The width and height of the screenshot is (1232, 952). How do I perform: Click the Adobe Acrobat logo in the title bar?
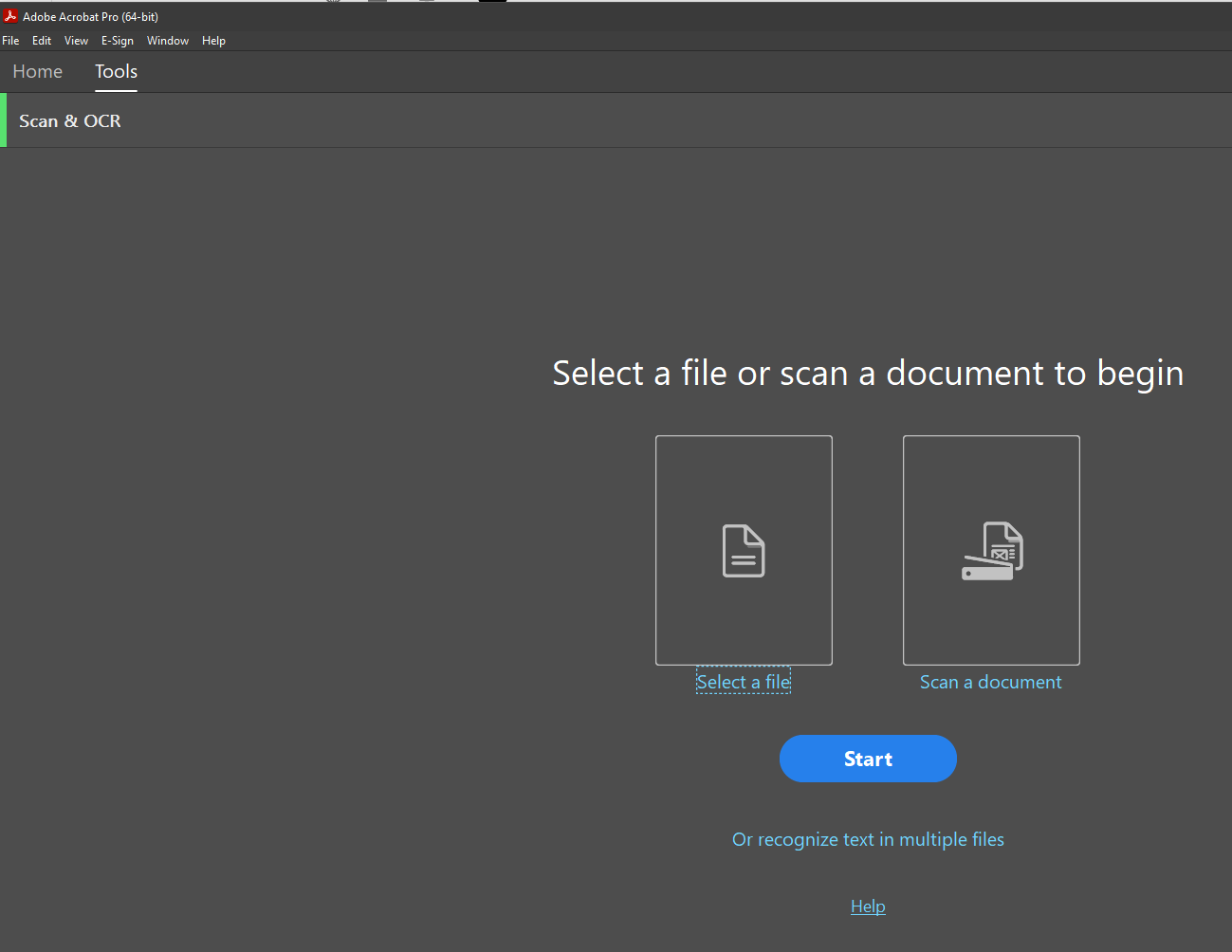pos(10,16)
